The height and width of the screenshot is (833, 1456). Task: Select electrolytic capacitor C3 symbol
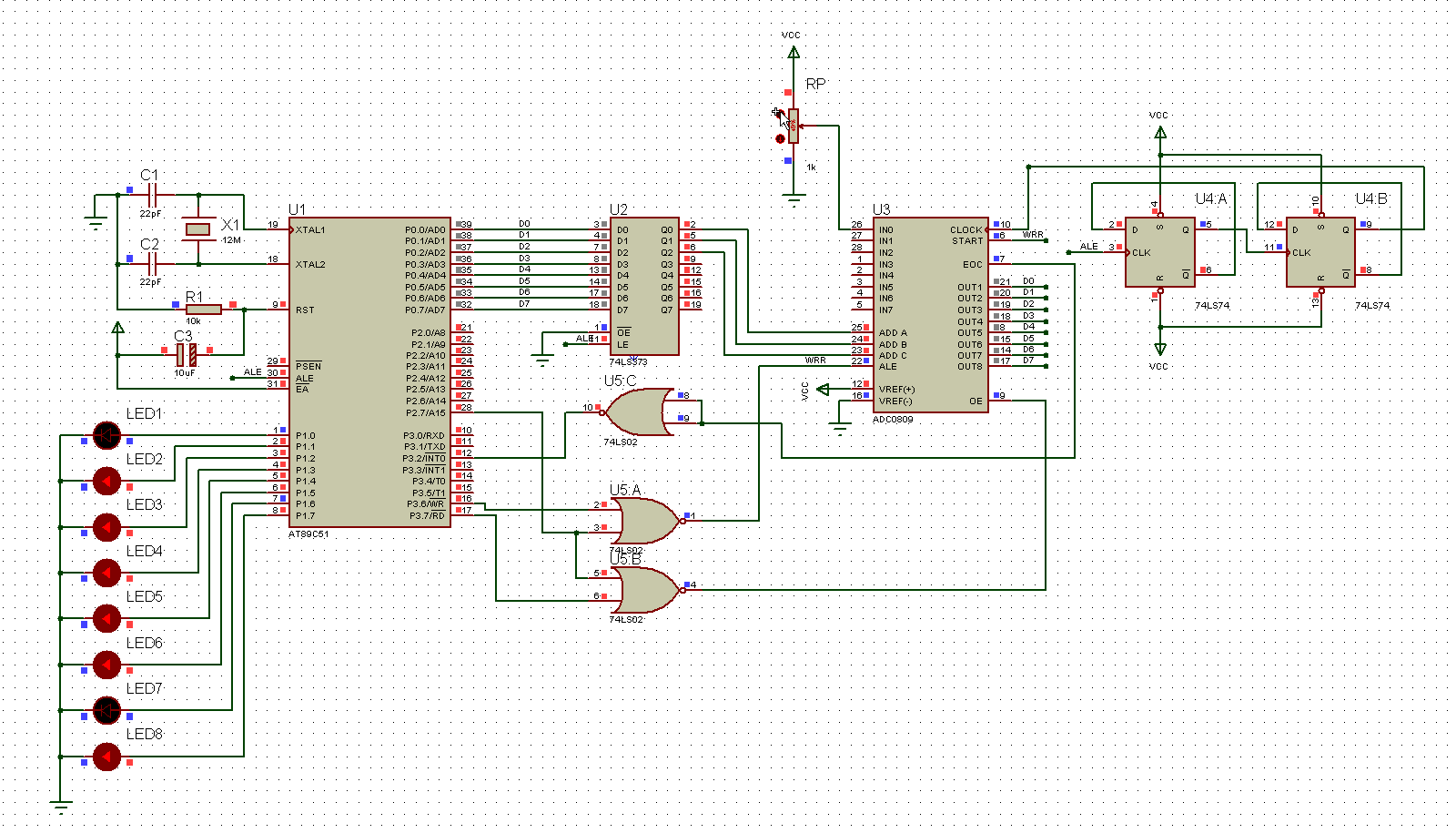187,355
